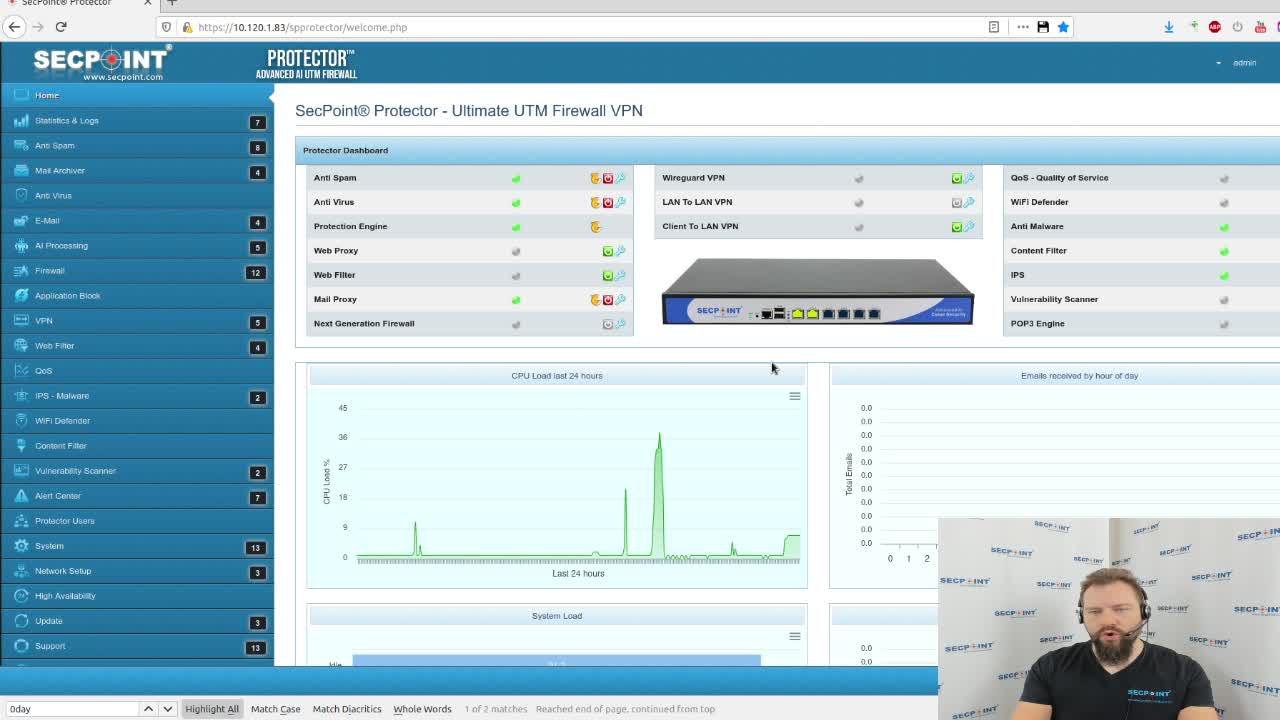Expand the Statistics & Logs menu
This screenshot has width=1280, height=720.
pos(137,121)
